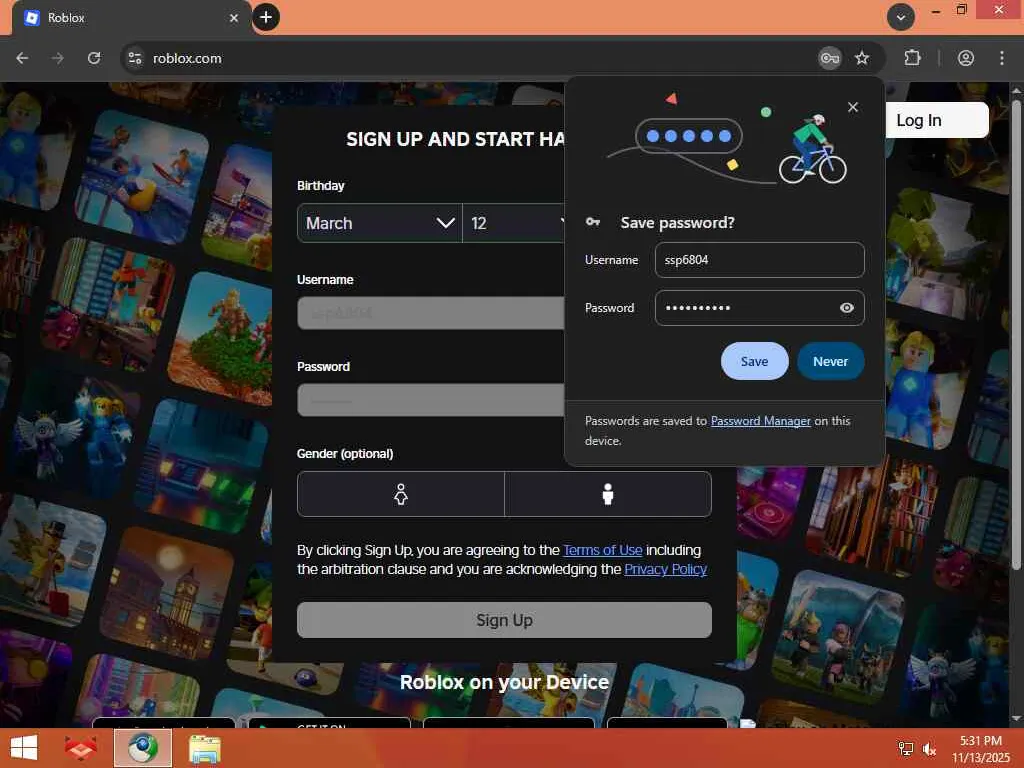
Task: Go back with the browser back arrow
Action: [x=22, y=58]
